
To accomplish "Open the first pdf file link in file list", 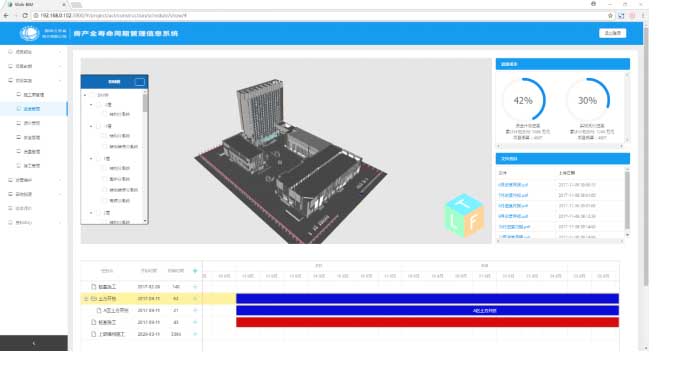I will tap(513, 185).
